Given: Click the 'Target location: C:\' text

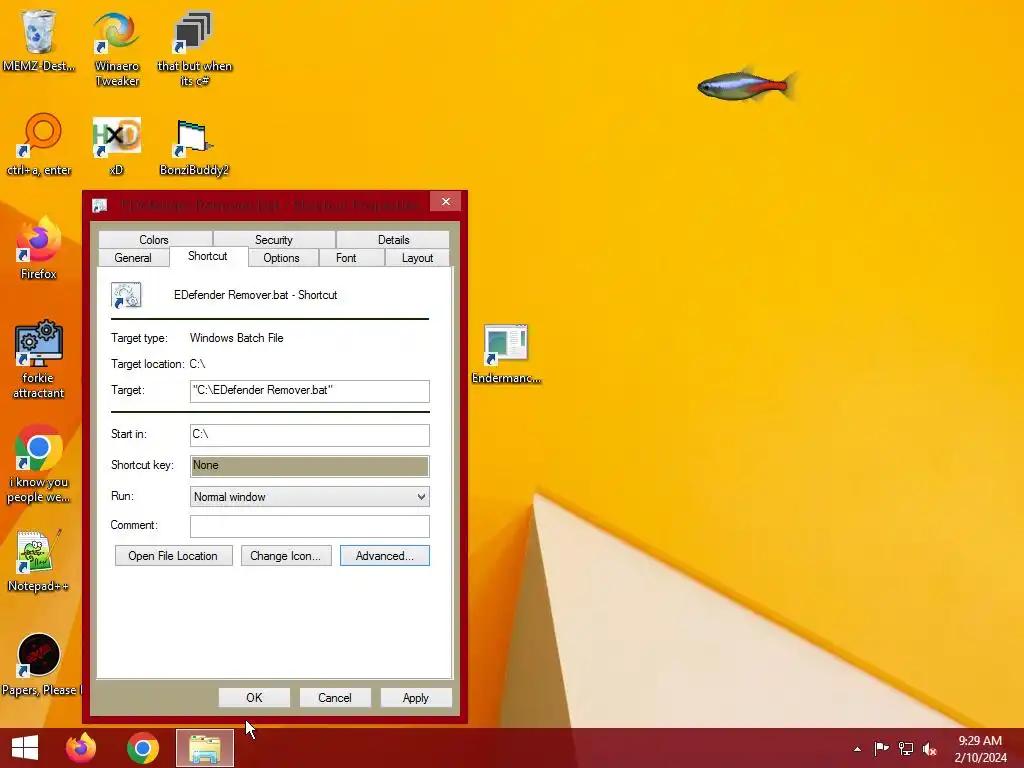Looking at the screenshot, I should 158,364.
